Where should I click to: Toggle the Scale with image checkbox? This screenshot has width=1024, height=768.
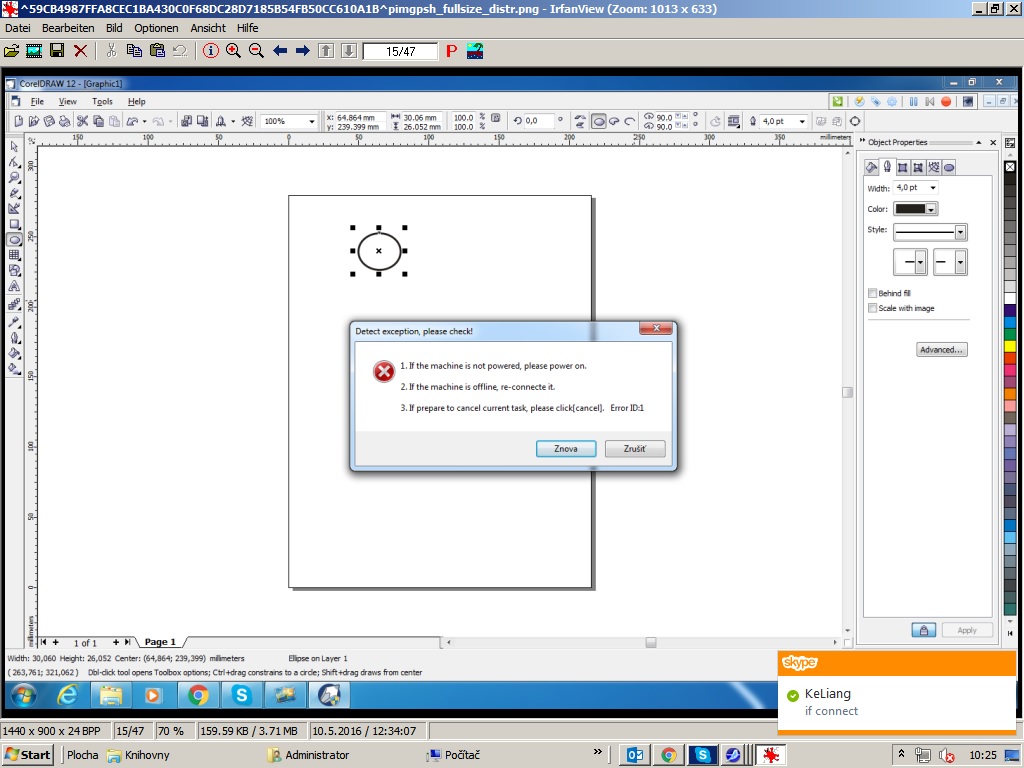(x=873, y=308)
